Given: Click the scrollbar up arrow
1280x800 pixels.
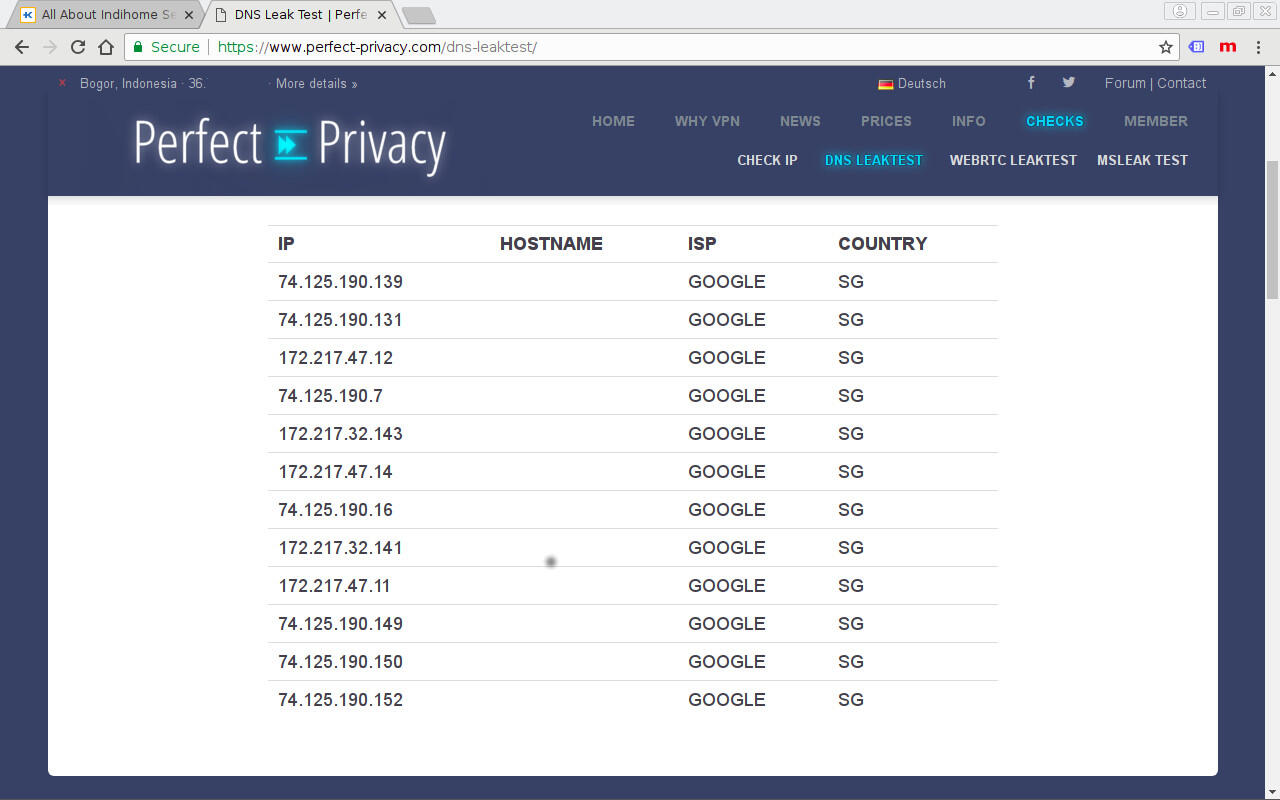Looking at the screenshot, I should pos(1272,74).
